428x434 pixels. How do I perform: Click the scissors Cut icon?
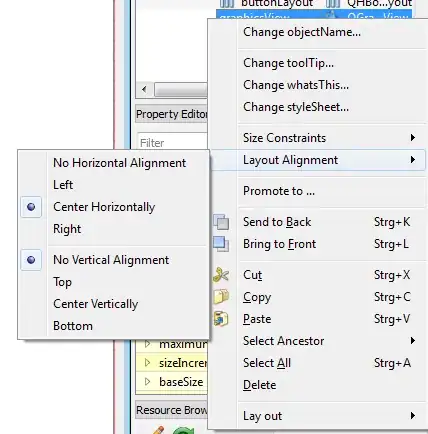coord(221,275)
